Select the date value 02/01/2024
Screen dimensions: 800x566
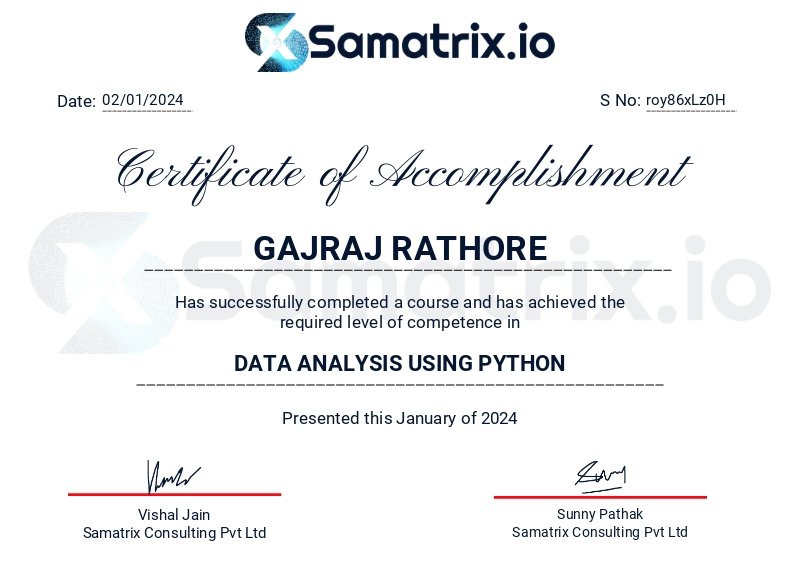(x=143, y=100)
